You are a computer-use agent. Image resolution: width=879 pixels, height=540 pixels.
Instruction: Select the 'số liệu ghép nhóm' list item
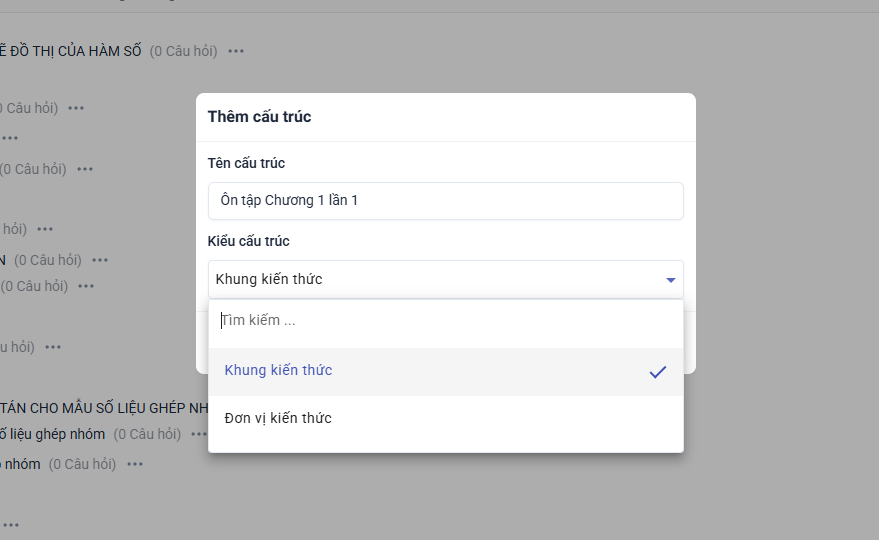pos(52,434)
